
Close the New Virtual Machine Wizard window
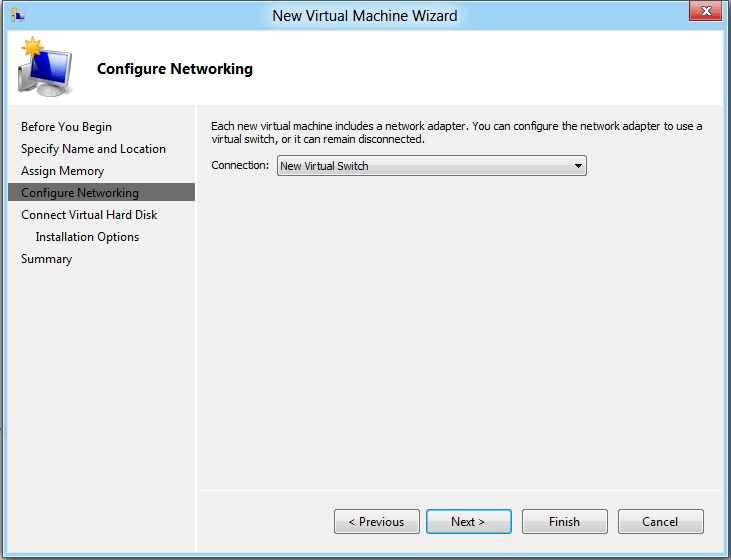click(x=705, y=12)
